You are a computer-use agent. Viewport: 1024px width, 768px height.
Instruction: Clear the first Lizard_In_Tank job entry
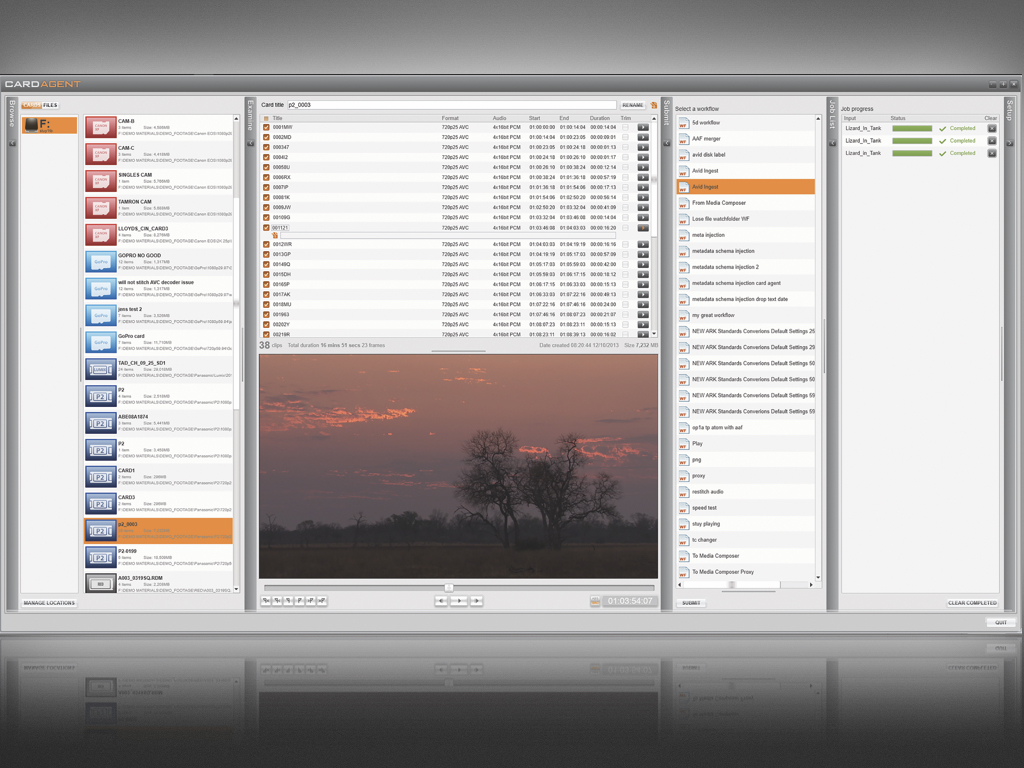(x=991, y=128)
